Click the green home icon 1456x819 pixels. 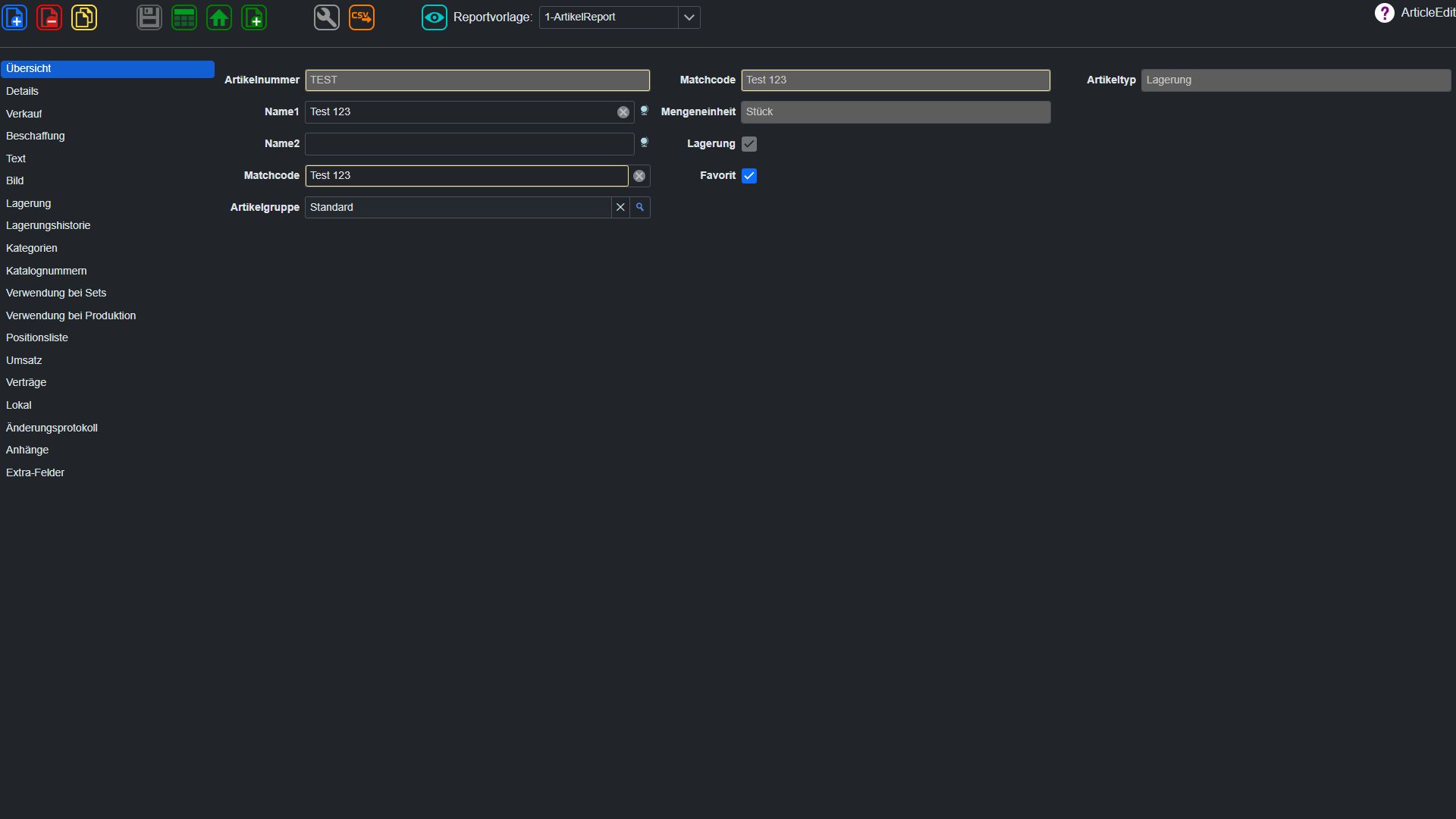pos(219,17)
